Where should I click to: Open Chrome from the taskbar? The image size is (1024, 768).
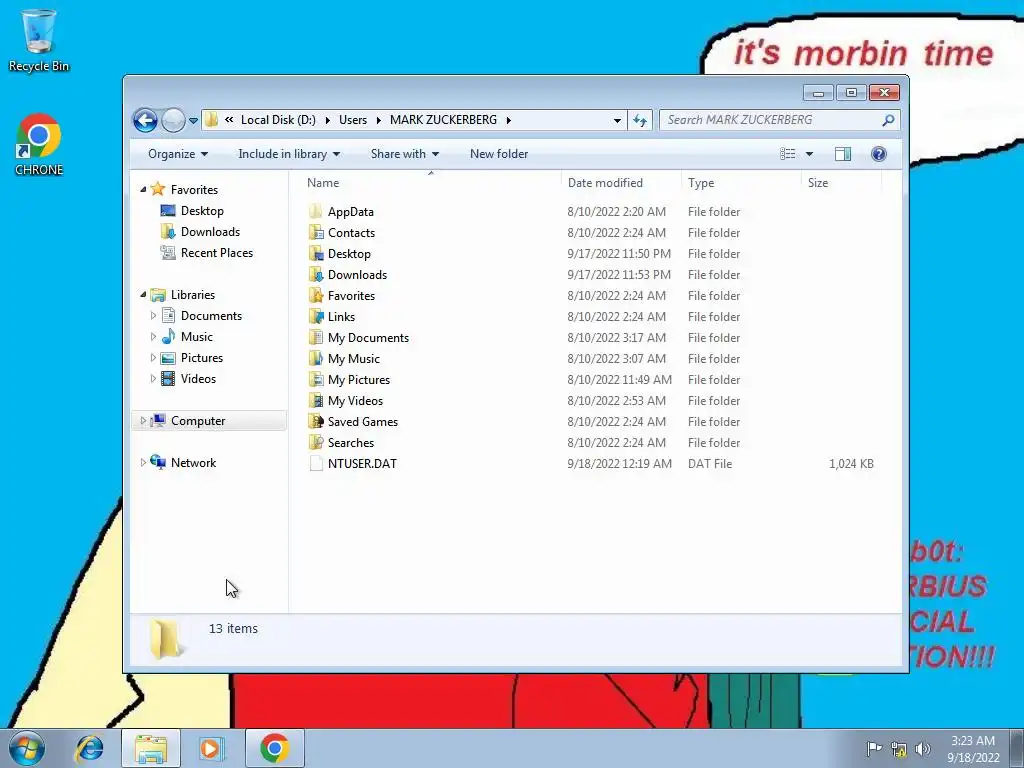click(274, 748)
